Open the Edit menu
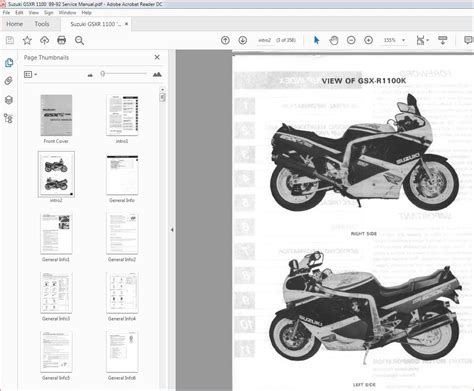The height and width of the screenshot is (391, 474). (x=19, y=13)
